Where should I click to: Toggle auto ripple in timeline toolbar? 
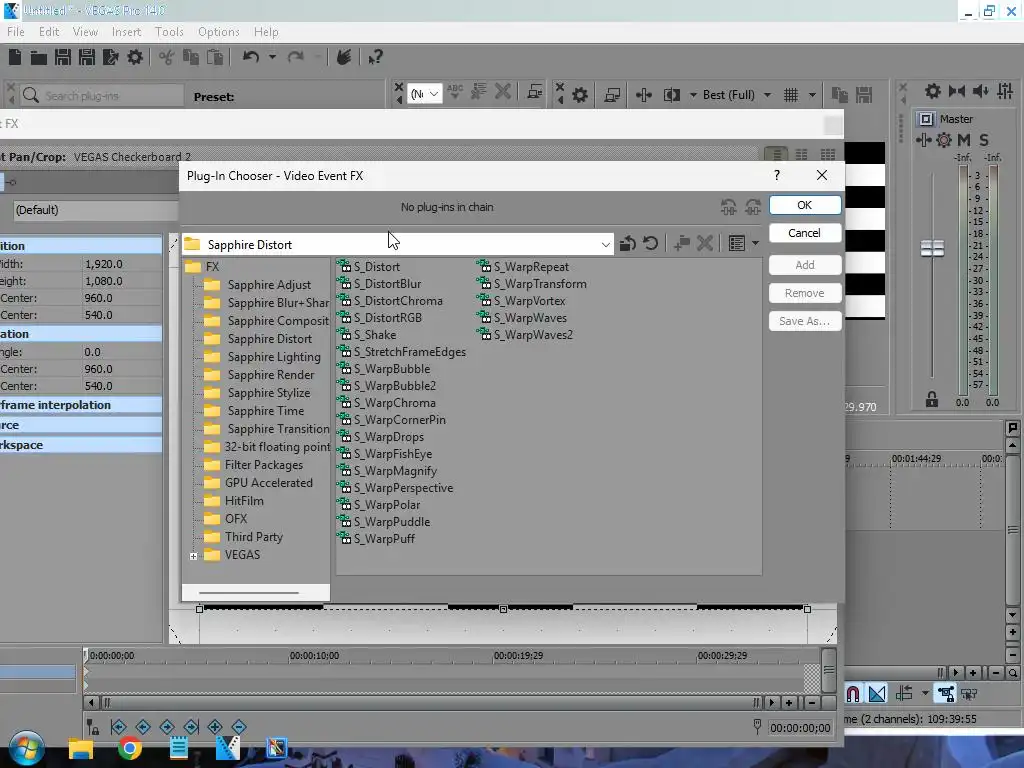tap(904, 694)
